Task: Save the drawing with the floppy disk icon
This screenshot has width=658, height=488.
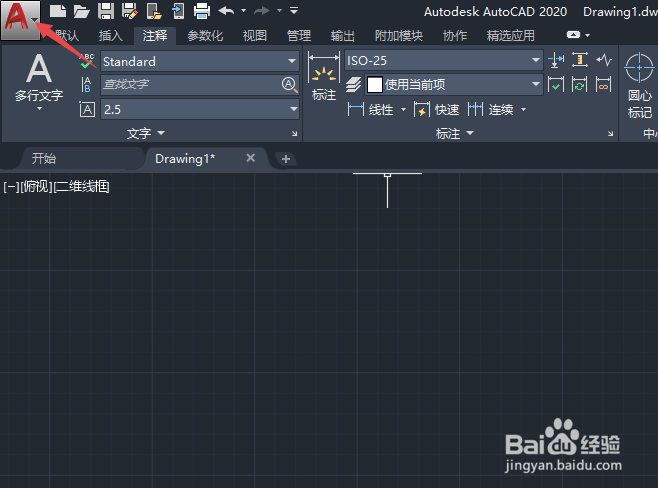Action: (x=106, y=11)
